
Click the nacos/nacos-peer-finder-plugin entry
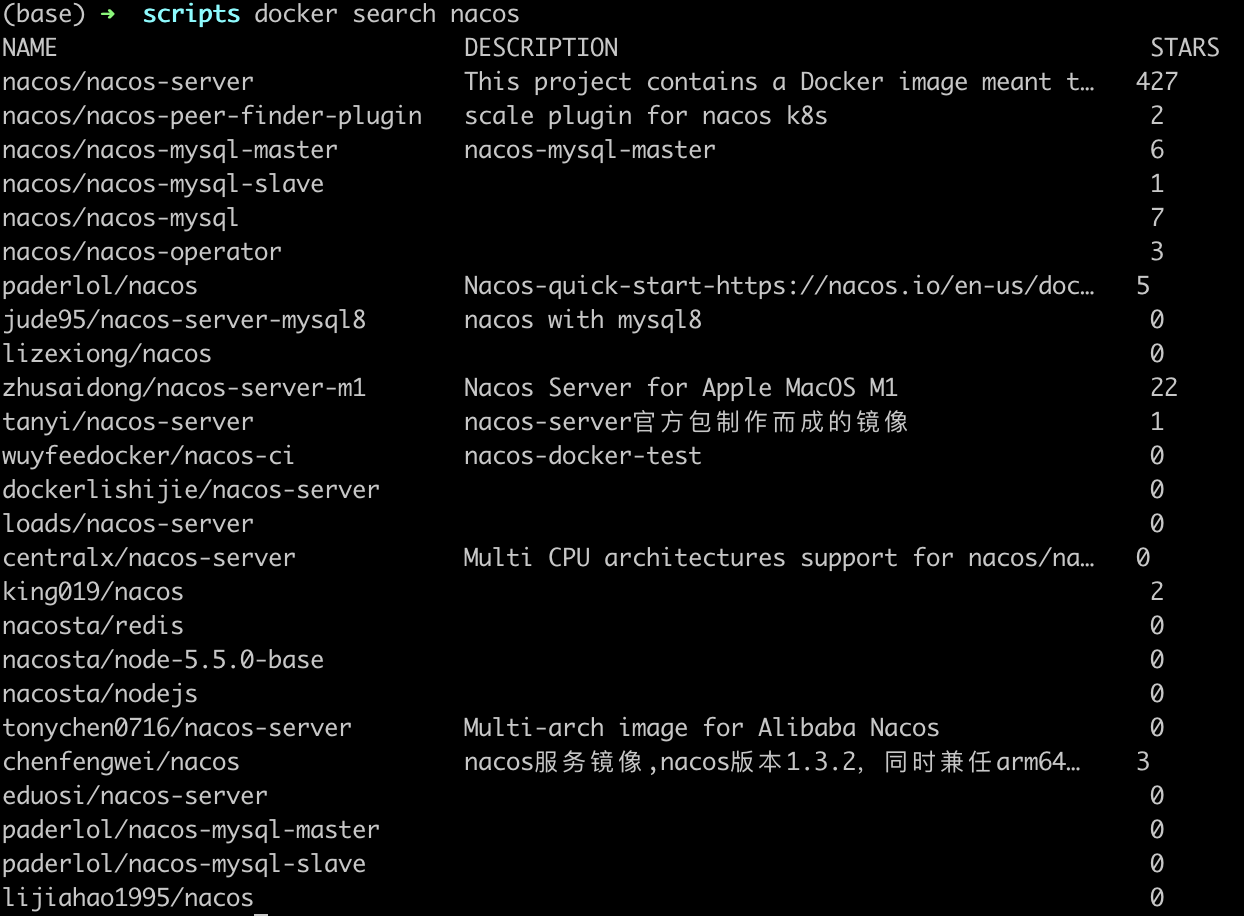coord(212,116)
